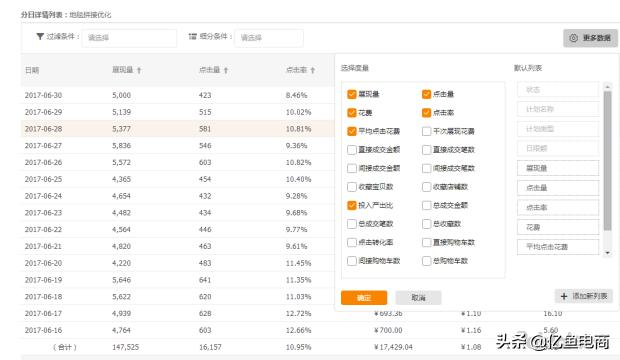The image size is (620, 360).
Task: Click the date cell 2017-06-19
Action: (x=43, y=280)
